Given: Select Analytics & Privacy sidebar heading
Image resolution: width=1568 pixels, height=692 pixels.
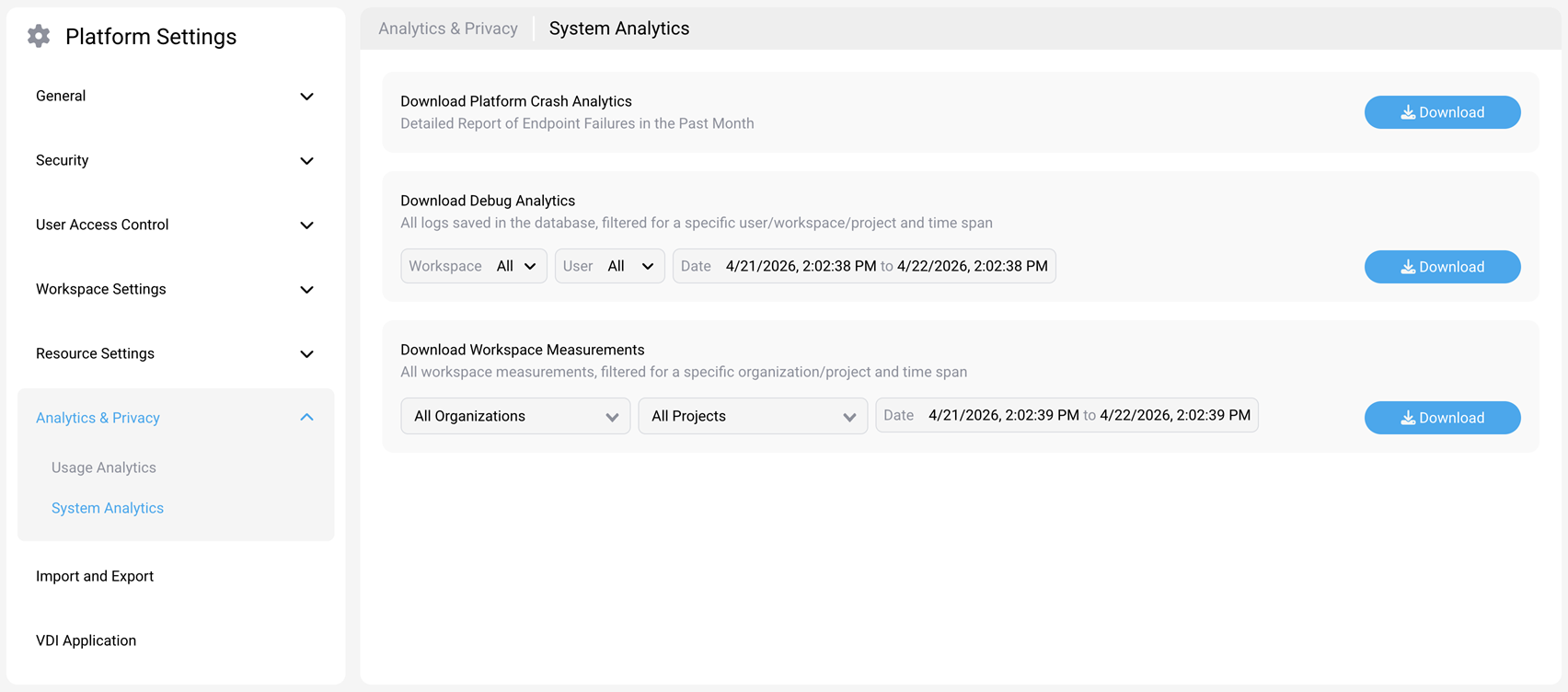Looking at the screenshot, I should click(98, 418).
